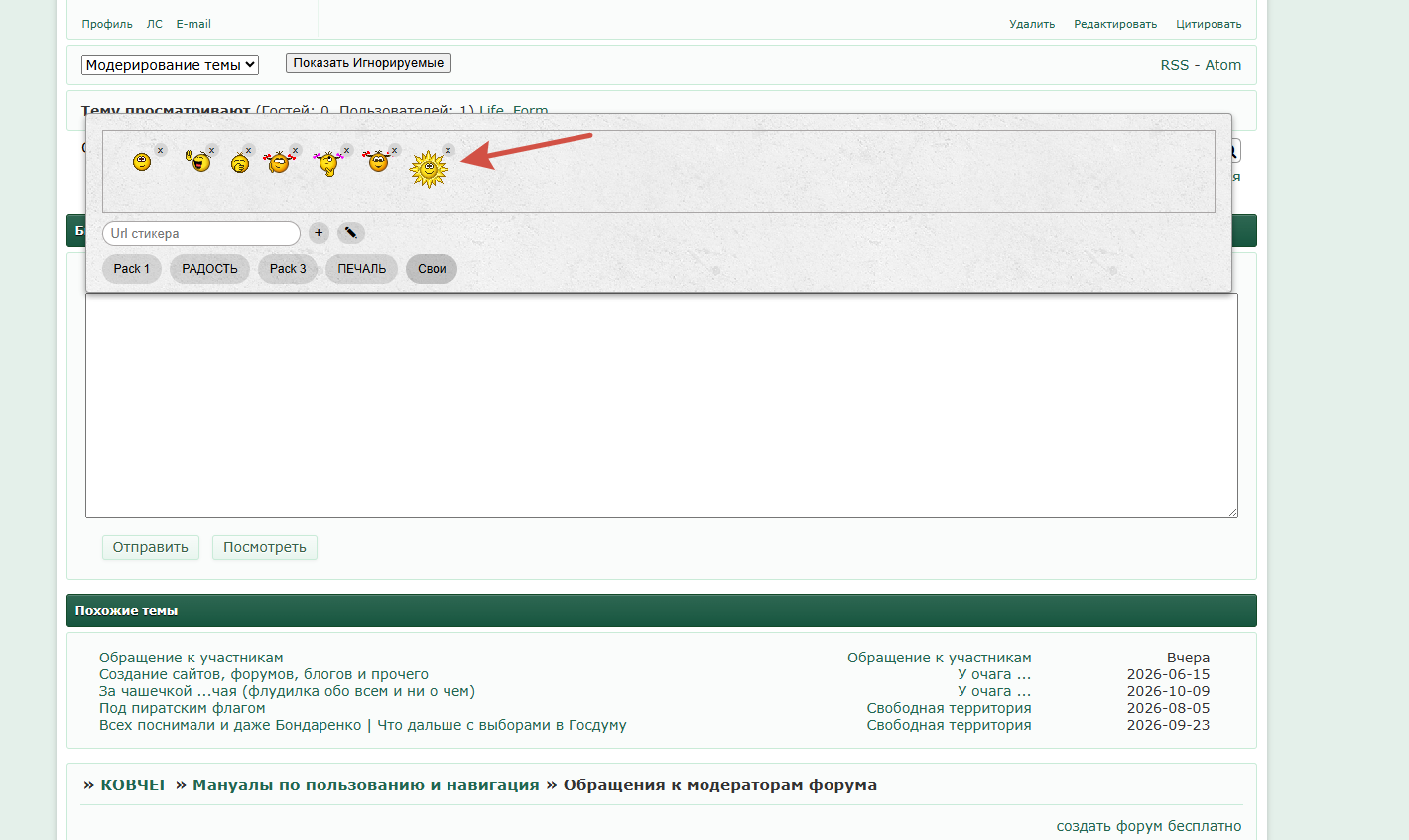
Task: Delete the eye-rolling smiley via its x
Action: (x=161, y=150)
